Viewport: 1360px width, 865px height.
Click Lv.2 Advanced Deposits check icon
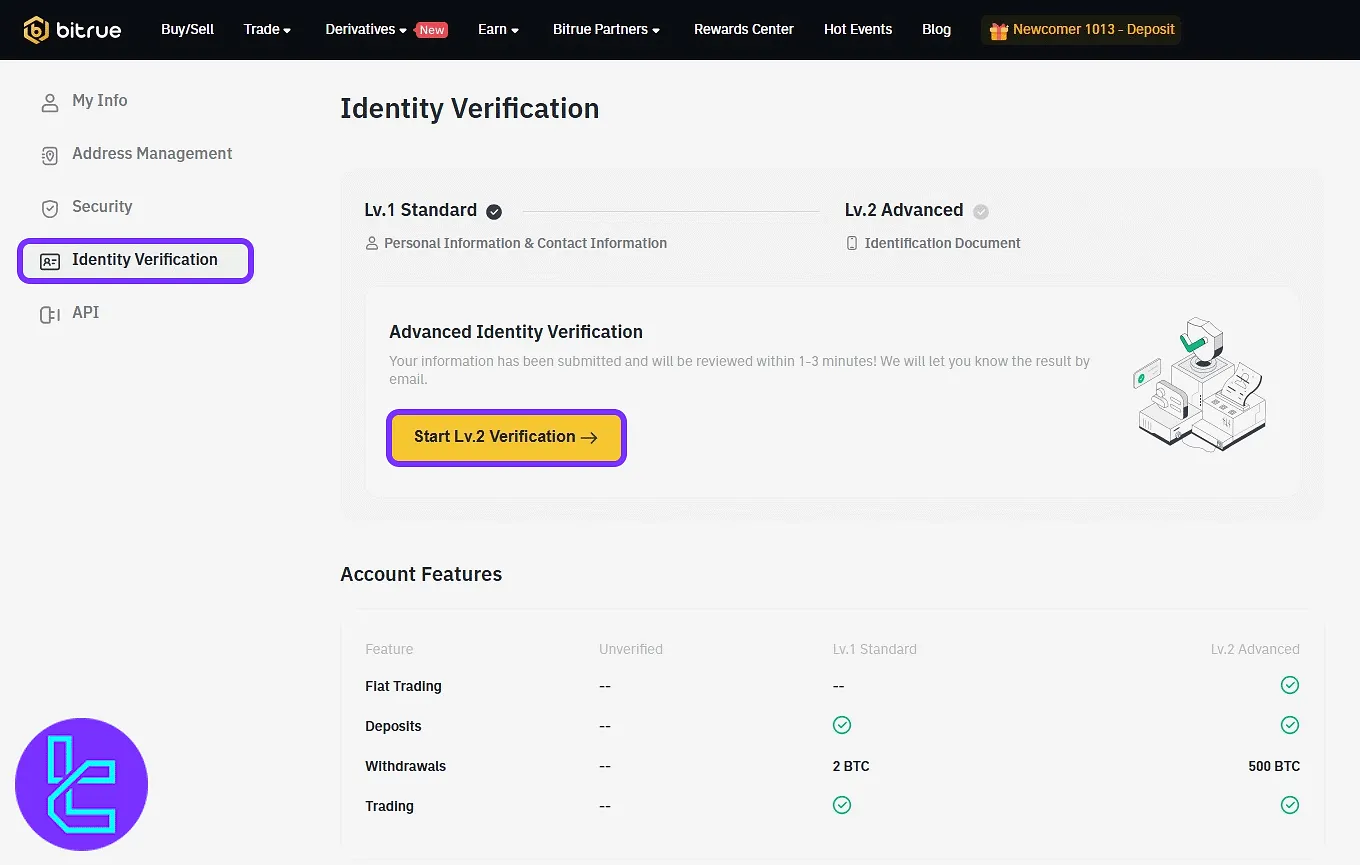(x=1290, y=725)
